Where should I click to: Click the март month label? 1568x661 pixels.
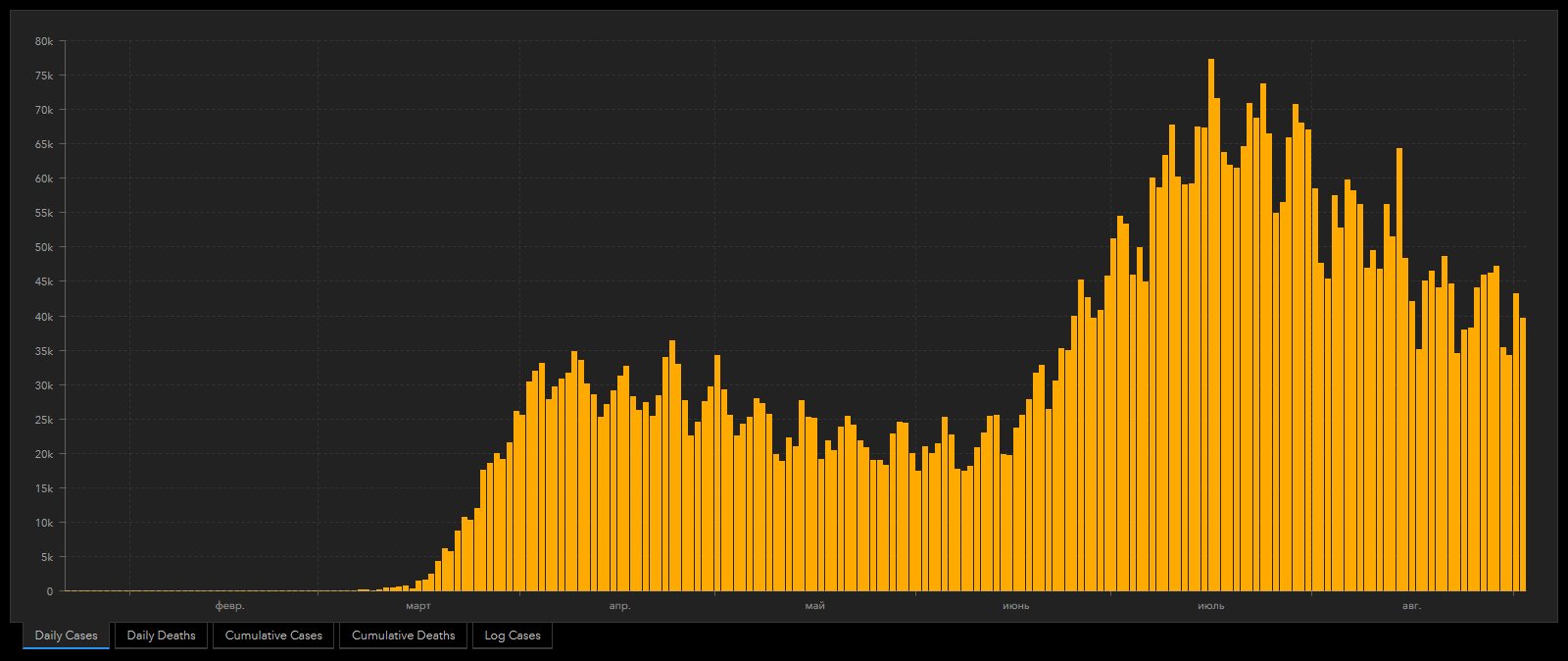click(418, 606)
